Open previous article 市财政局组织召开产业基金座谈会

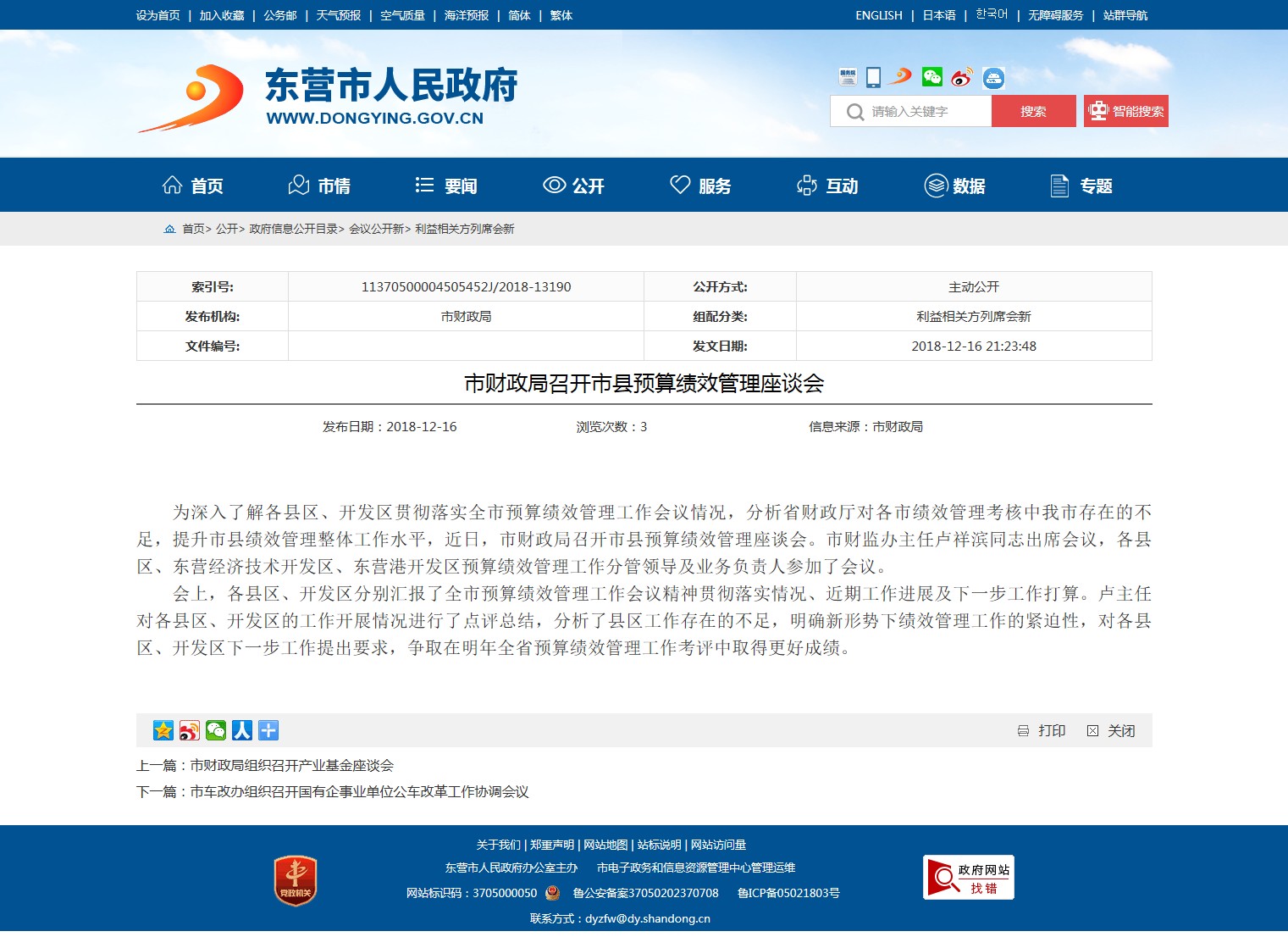coord(291,765)
